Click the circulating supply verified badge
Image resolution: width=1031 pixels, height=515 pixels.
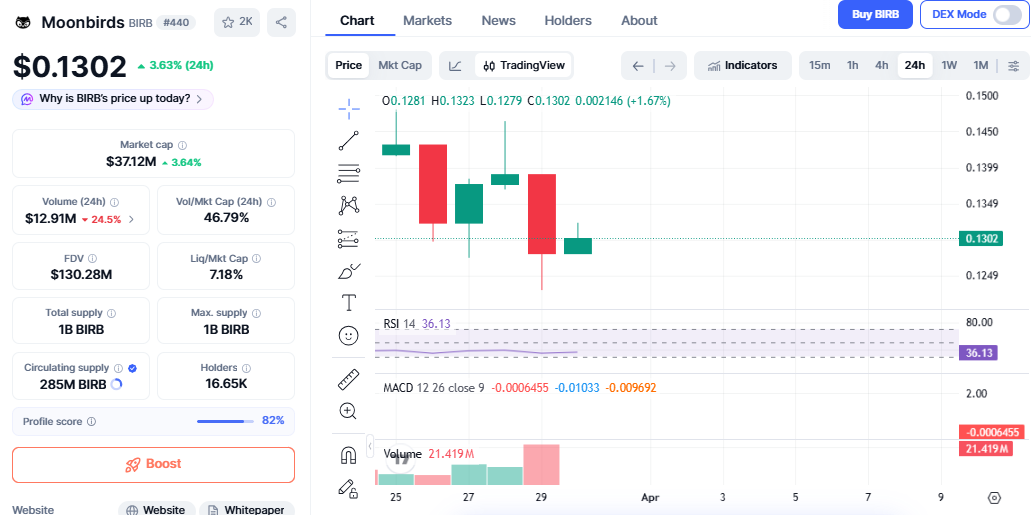pos(132,368)
